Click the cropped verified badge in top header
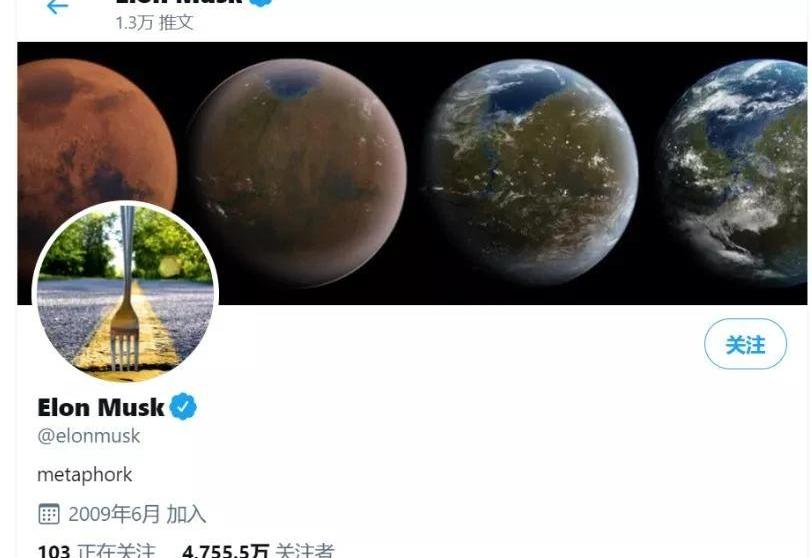 pyautogui.click(x=260, y=3)
